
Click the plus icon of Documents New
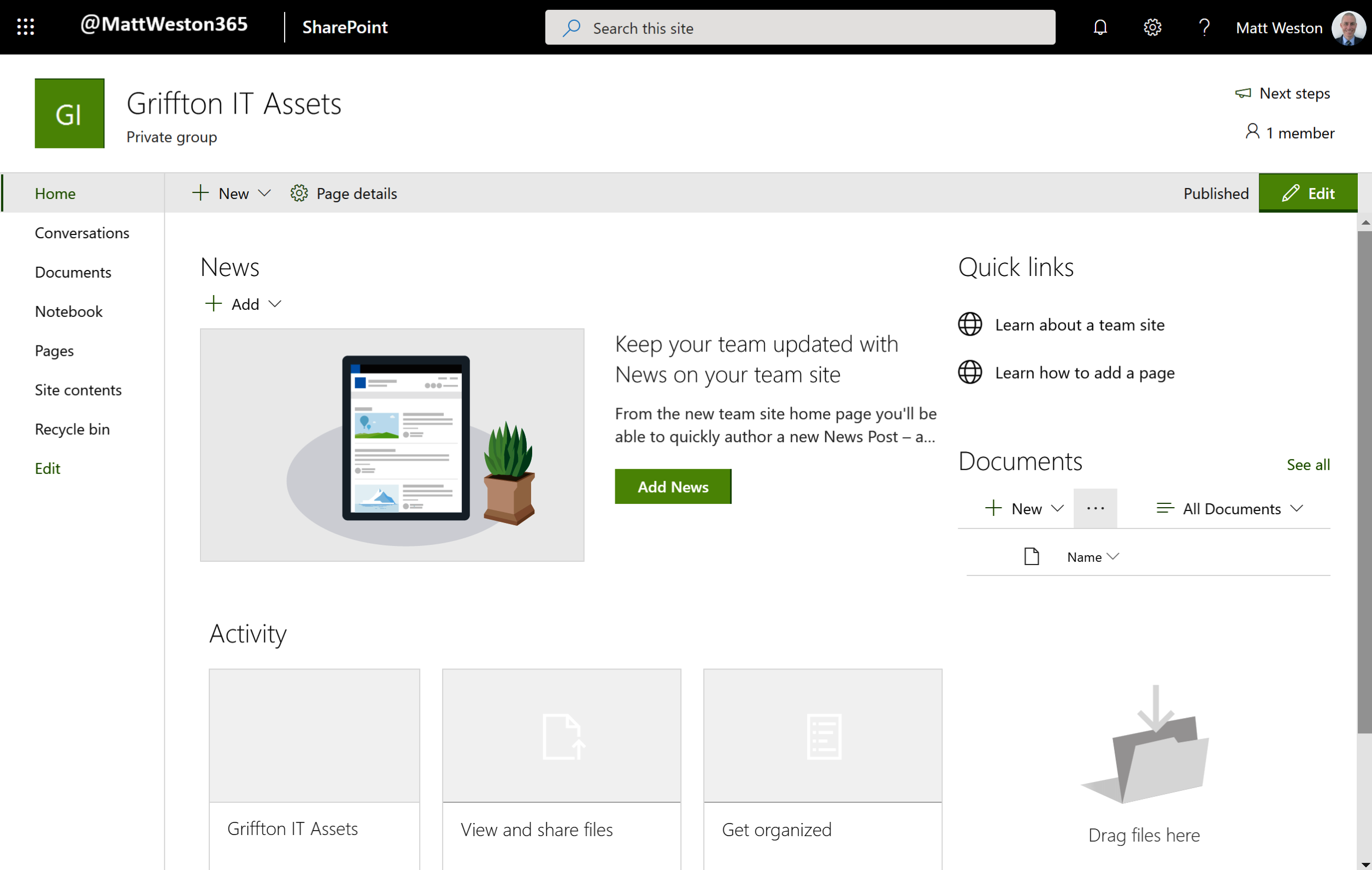993,508
